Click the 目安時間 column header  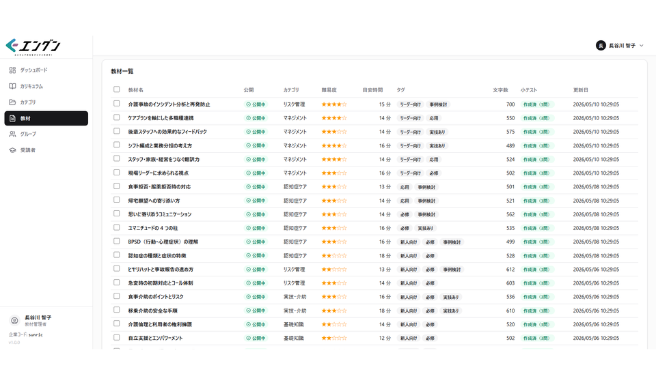point(373,90)
